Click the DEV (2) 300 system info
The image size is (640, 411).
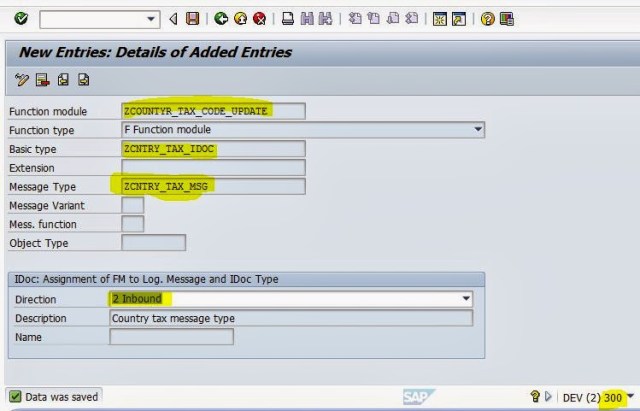point(592,398)
